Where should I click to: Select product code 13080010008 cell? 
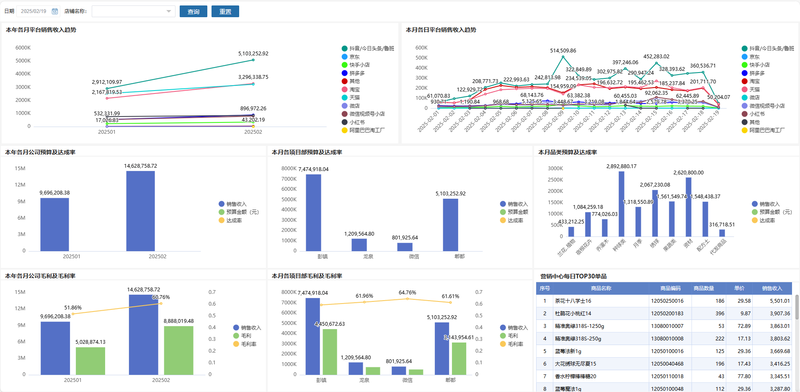point(669,338)
